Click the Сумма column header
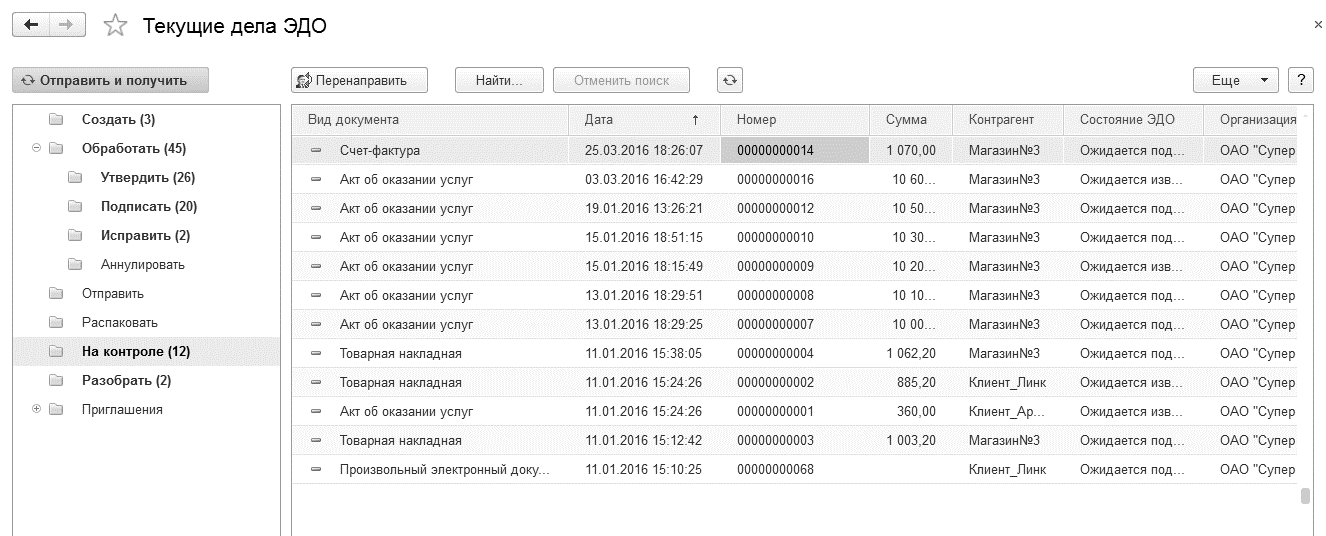Image resolution: width=1326 pixels, height=536 pixels. [906, 120]
